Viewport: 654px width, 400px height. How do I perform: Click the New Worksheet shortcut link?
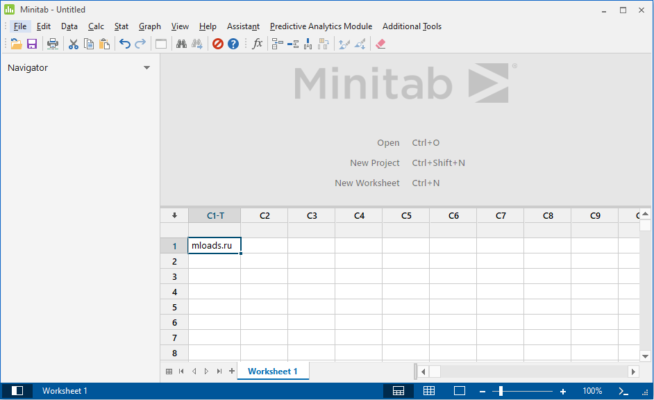tap(387, 183)
